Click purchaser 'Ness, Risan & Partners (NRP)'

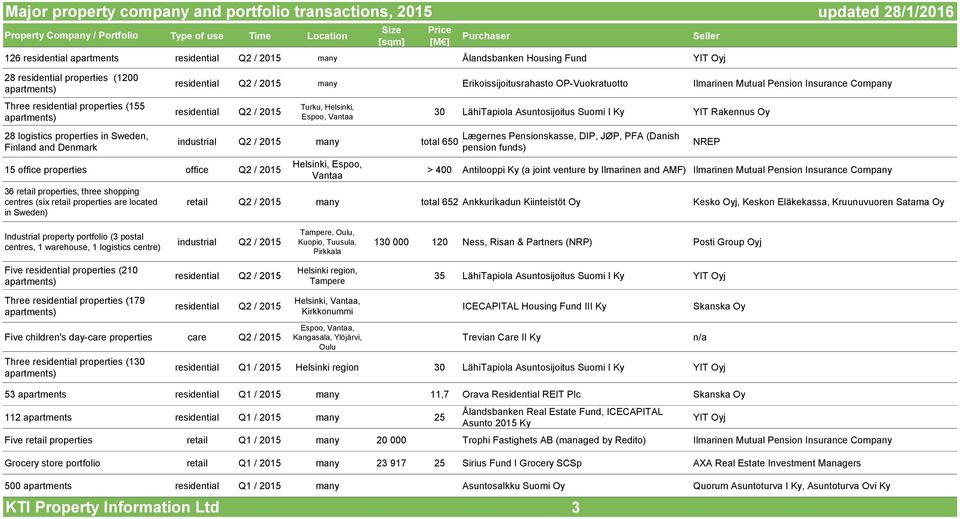[527, 242]
